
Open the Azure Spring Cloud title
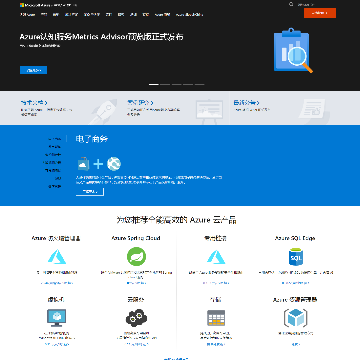(x=136, y=238)
